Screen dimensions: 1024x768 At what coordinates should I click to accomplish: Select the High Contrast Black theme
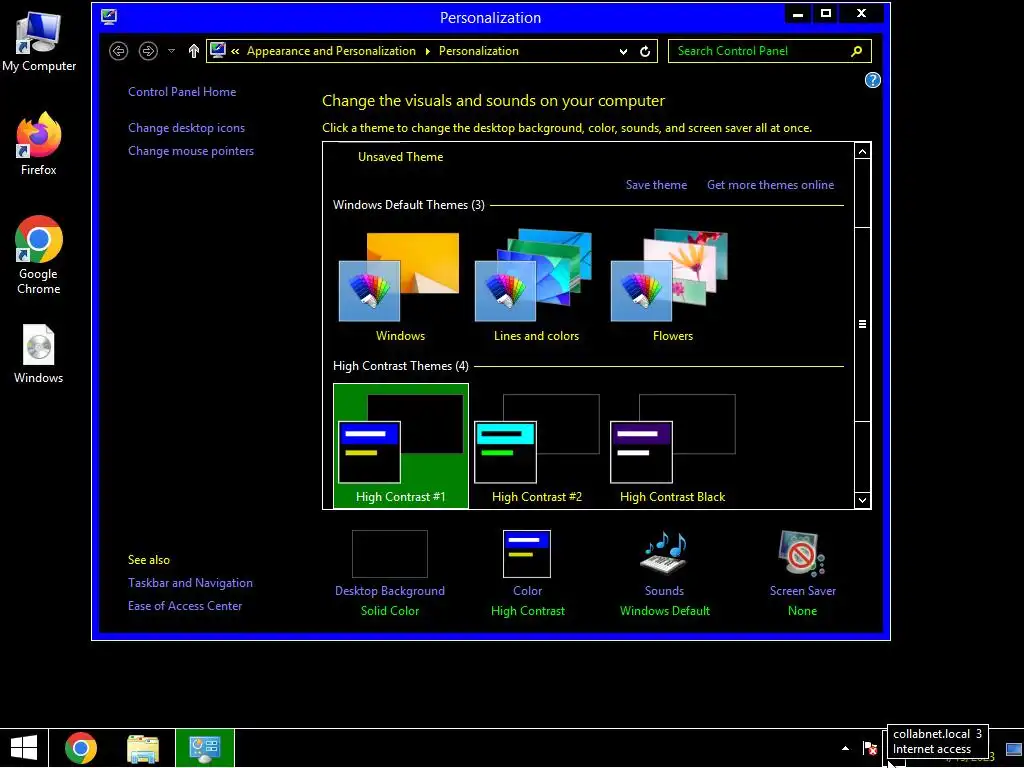[673, 446]
